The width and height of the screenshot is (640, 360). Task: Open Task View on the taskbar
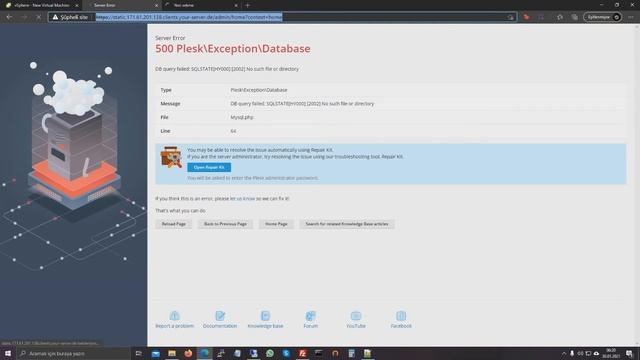[139, 353]
